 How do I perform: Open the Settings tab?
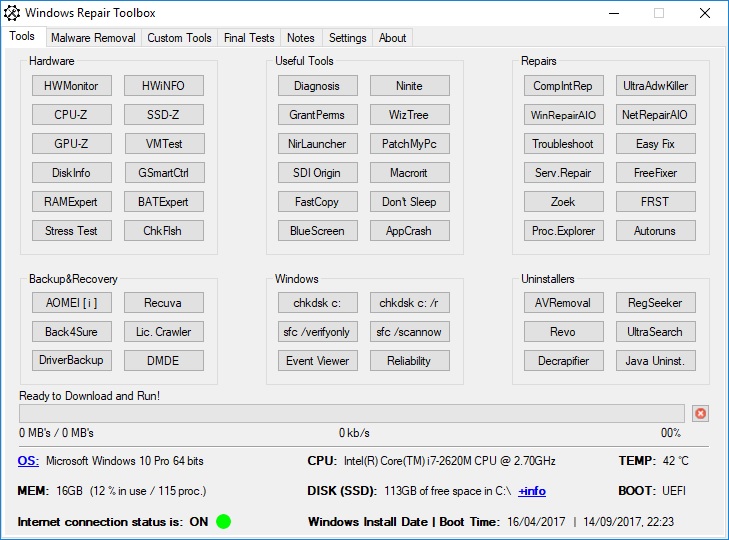point(347,38)
